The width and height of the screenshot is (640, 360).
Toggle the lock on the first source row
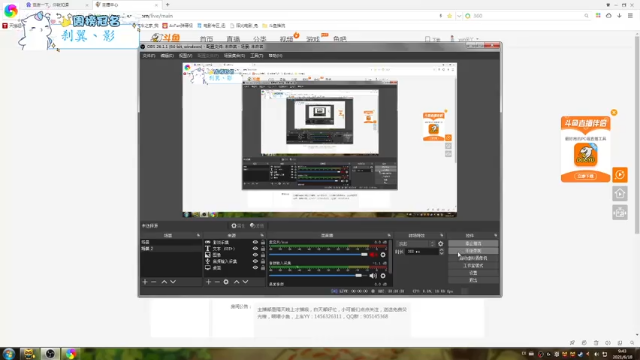(x=263, y=242)
